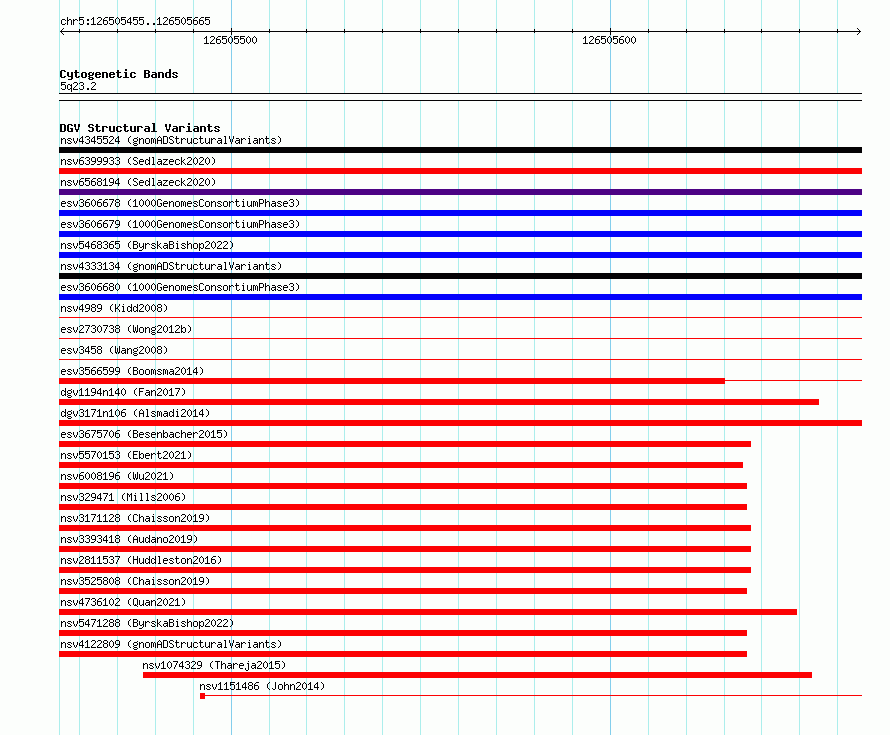This screenshot has width=890, height=735.
Task: Click the 5q23.2 cytogenetic band label
Action: (x=78, y=86)
